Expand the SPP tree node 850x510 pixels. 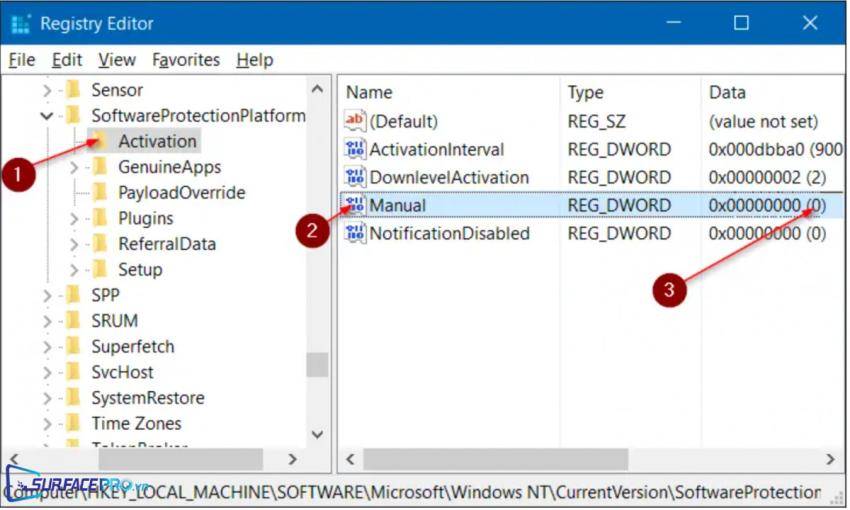[47, 295]
